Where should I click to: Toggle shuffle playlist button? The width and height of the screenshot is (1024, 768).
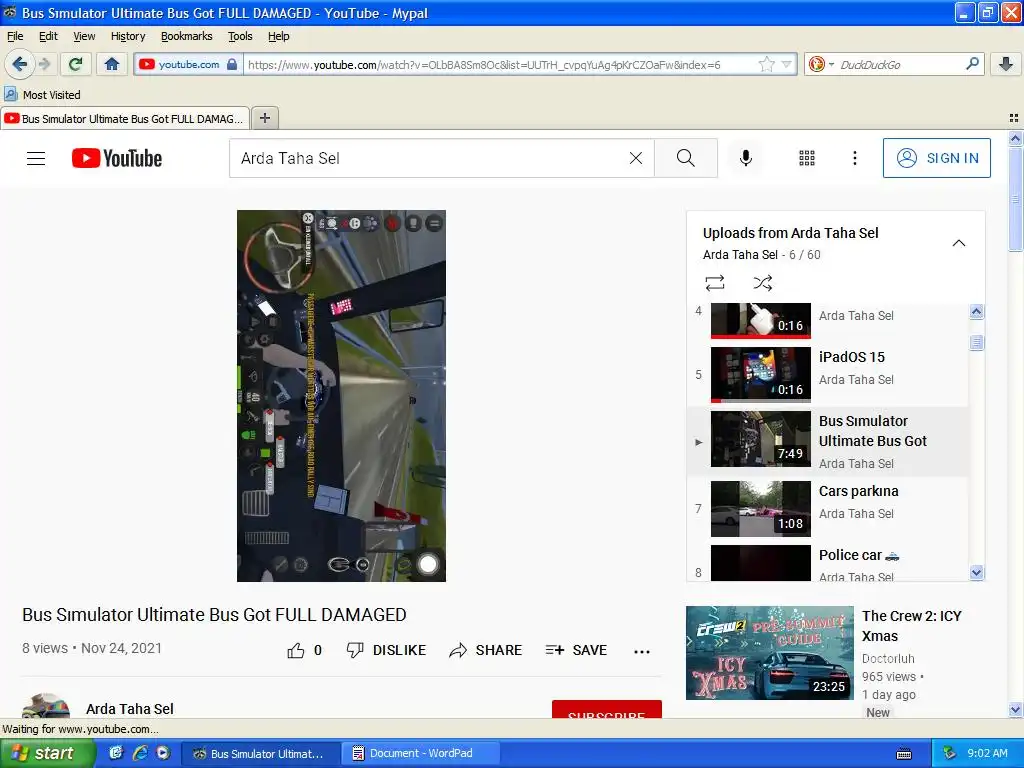(763, 283)
